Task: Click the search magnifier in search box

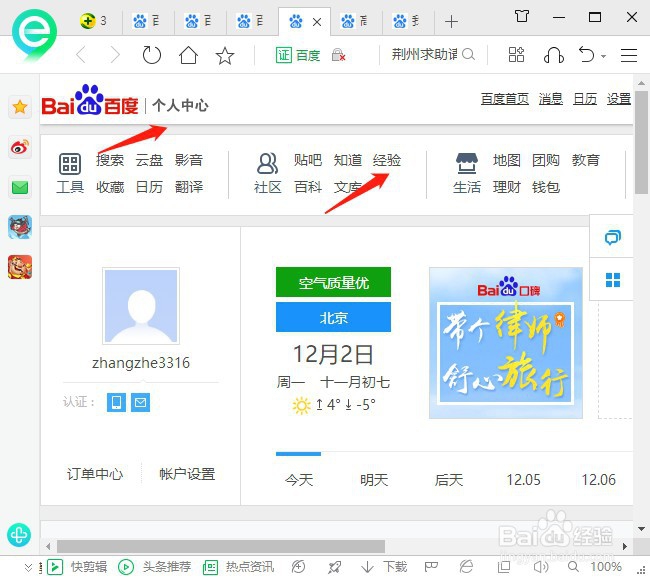Action: point(468,54)
